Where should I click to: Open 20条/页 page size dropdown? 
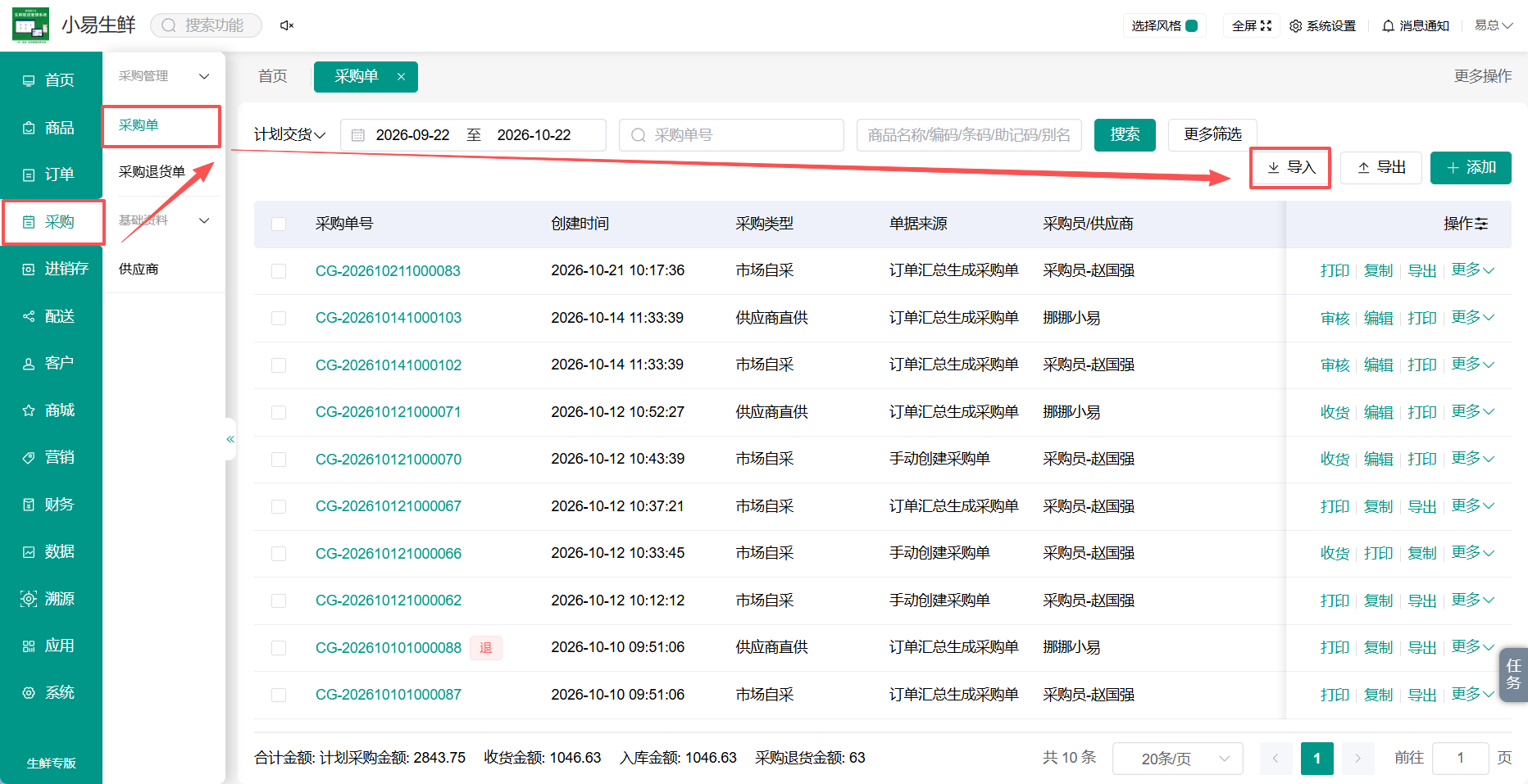tap(1177, 759)
